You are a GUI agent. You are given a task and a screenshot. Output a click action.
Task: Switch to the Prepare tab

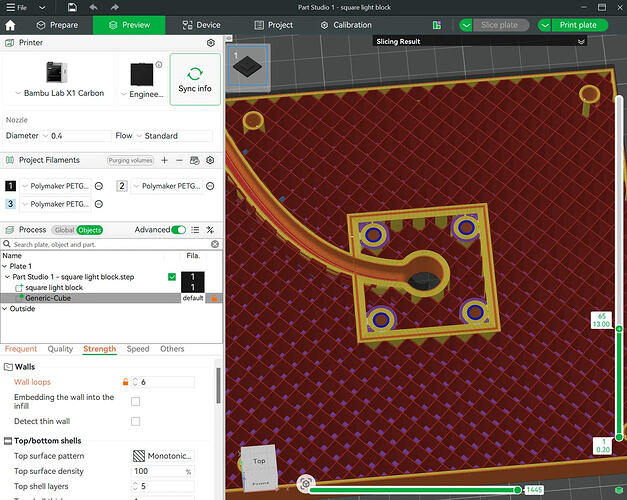tap(57, 25)
